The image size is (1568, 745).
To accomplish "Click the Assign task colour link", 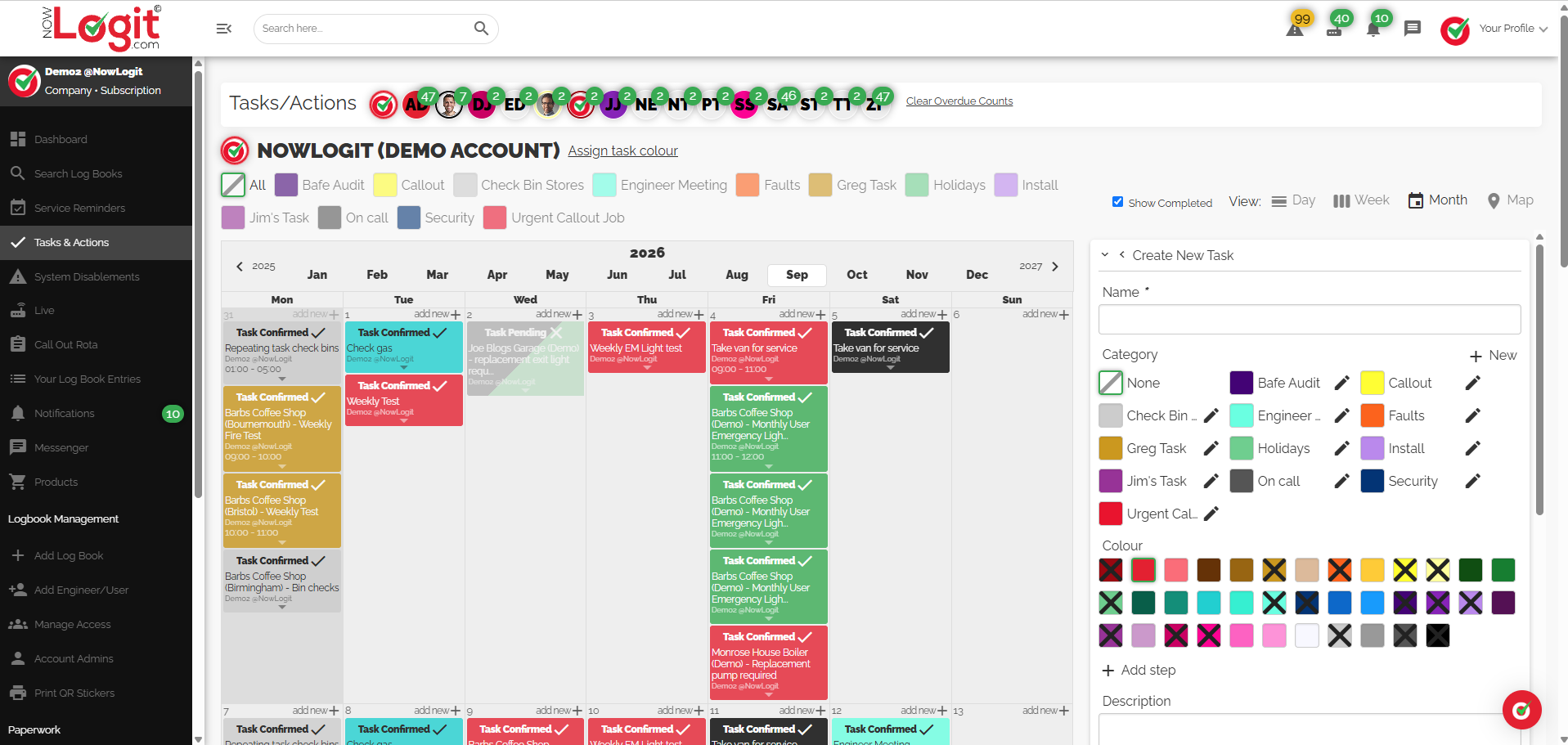I will tap(623, 150).
